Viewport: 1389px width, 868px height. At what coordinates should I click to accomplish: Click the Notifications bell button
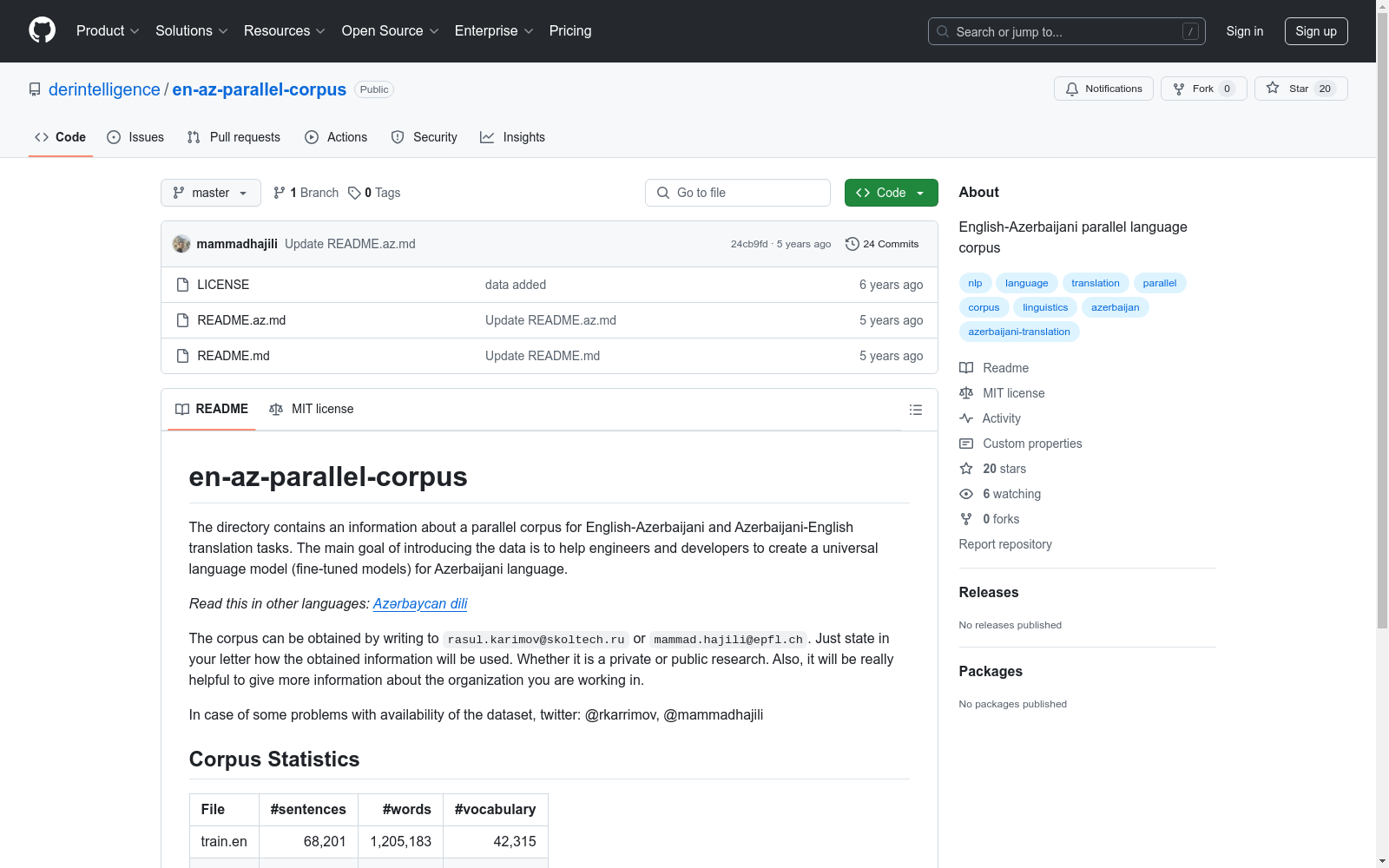(x=1103, y=89)
